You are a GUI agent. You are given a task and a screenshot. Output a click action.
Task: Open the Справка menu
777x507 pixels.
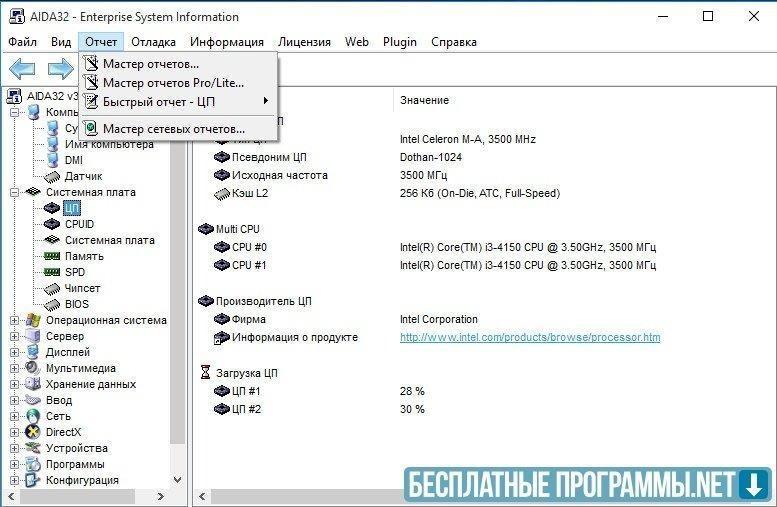(454, 42)
